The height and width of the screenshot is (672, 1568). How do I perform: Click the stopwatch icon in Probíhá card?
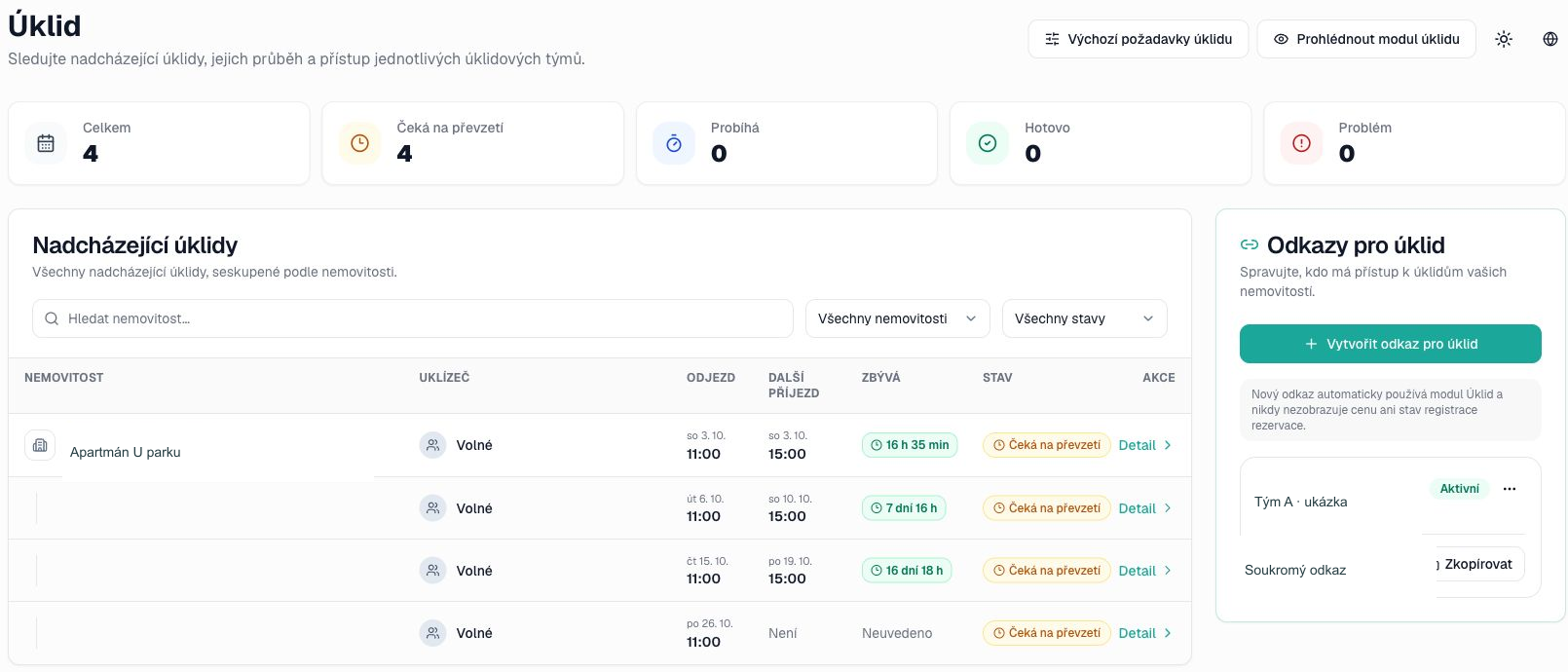point(674,143)
